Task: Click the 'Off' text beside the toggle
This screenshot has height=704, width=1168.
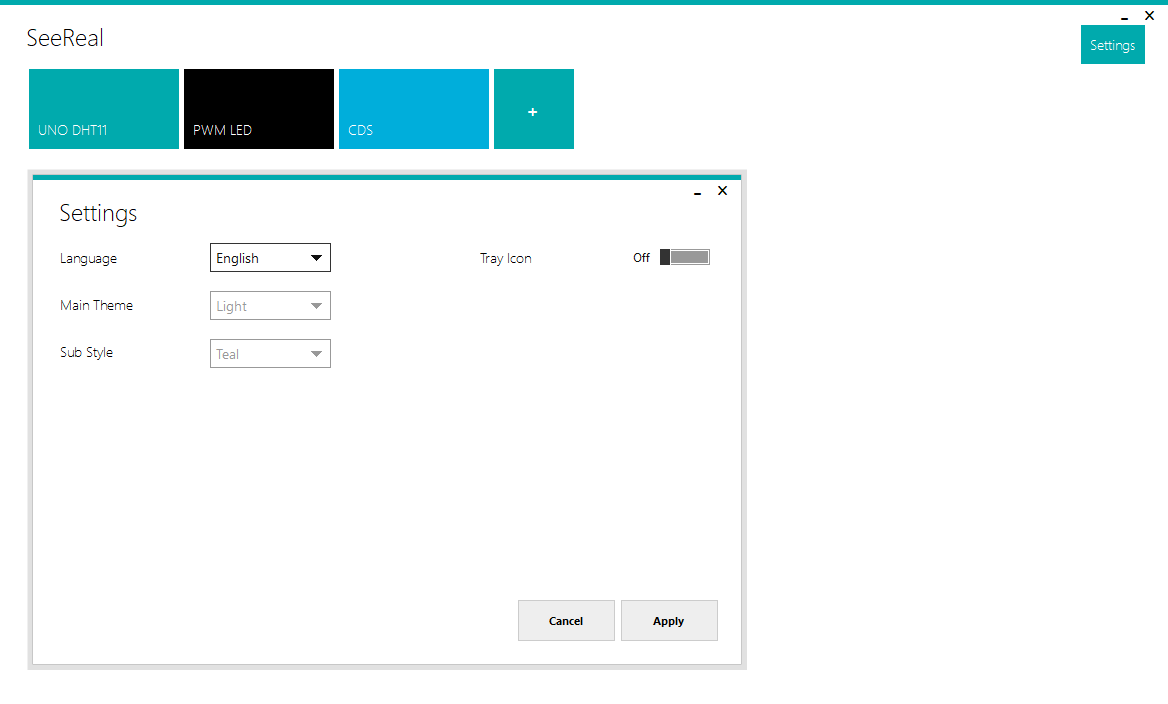Action: pos(641,258)
